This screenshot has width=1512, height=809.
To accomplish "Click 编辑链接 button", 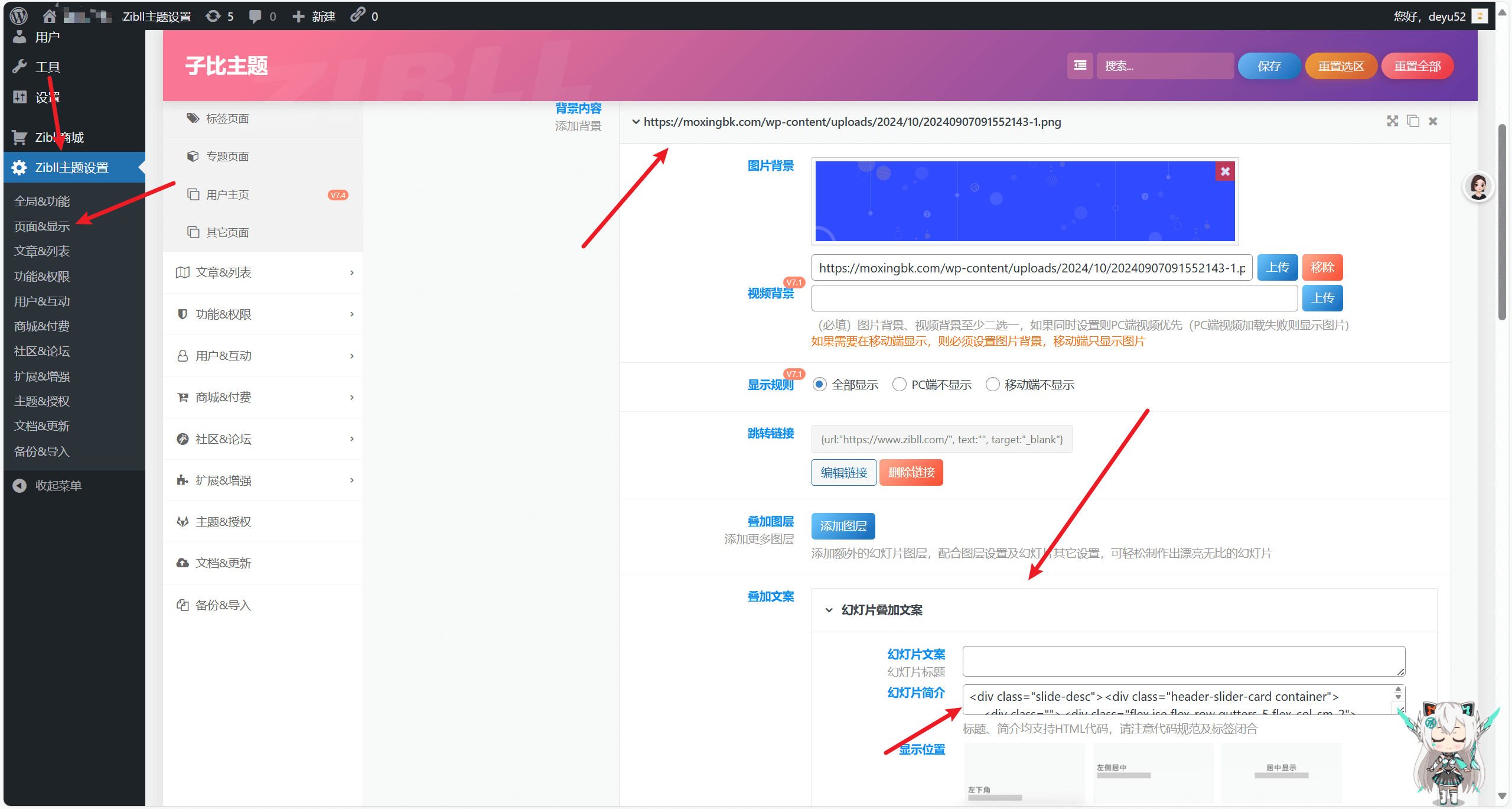I will [x=843, y=472].
